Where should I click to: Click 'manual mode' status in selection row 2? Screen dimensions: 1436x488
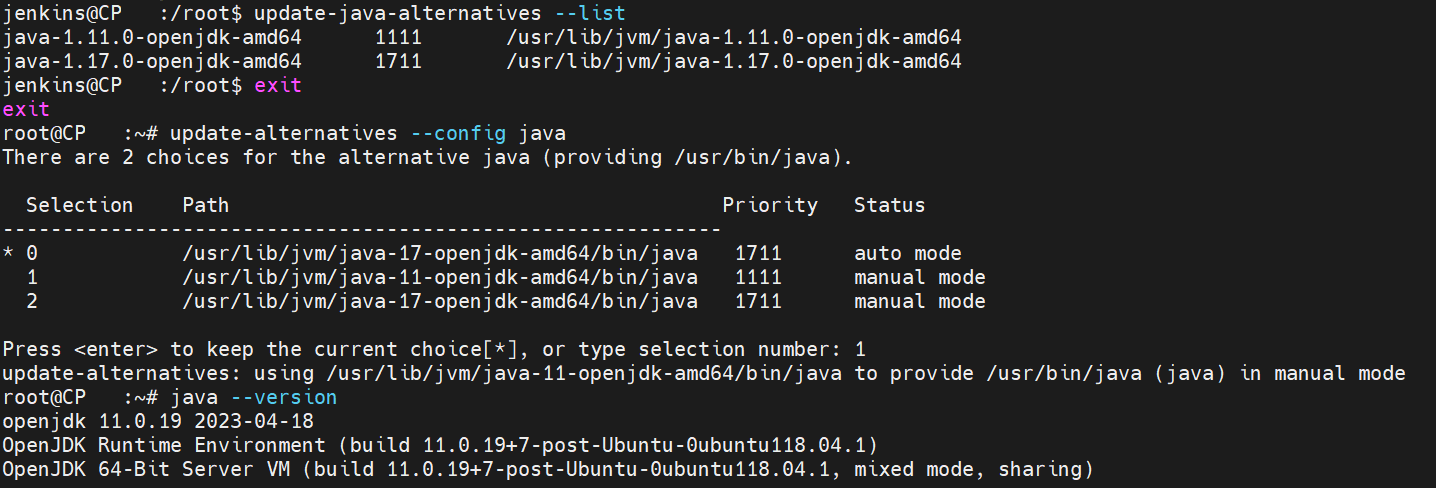[920, 302]
